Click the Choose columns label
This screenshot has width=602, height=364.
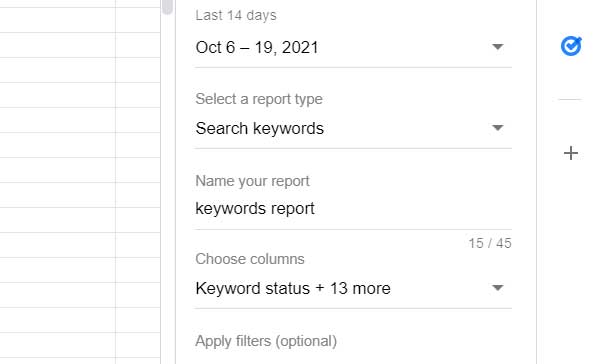(x=250, y=259)
